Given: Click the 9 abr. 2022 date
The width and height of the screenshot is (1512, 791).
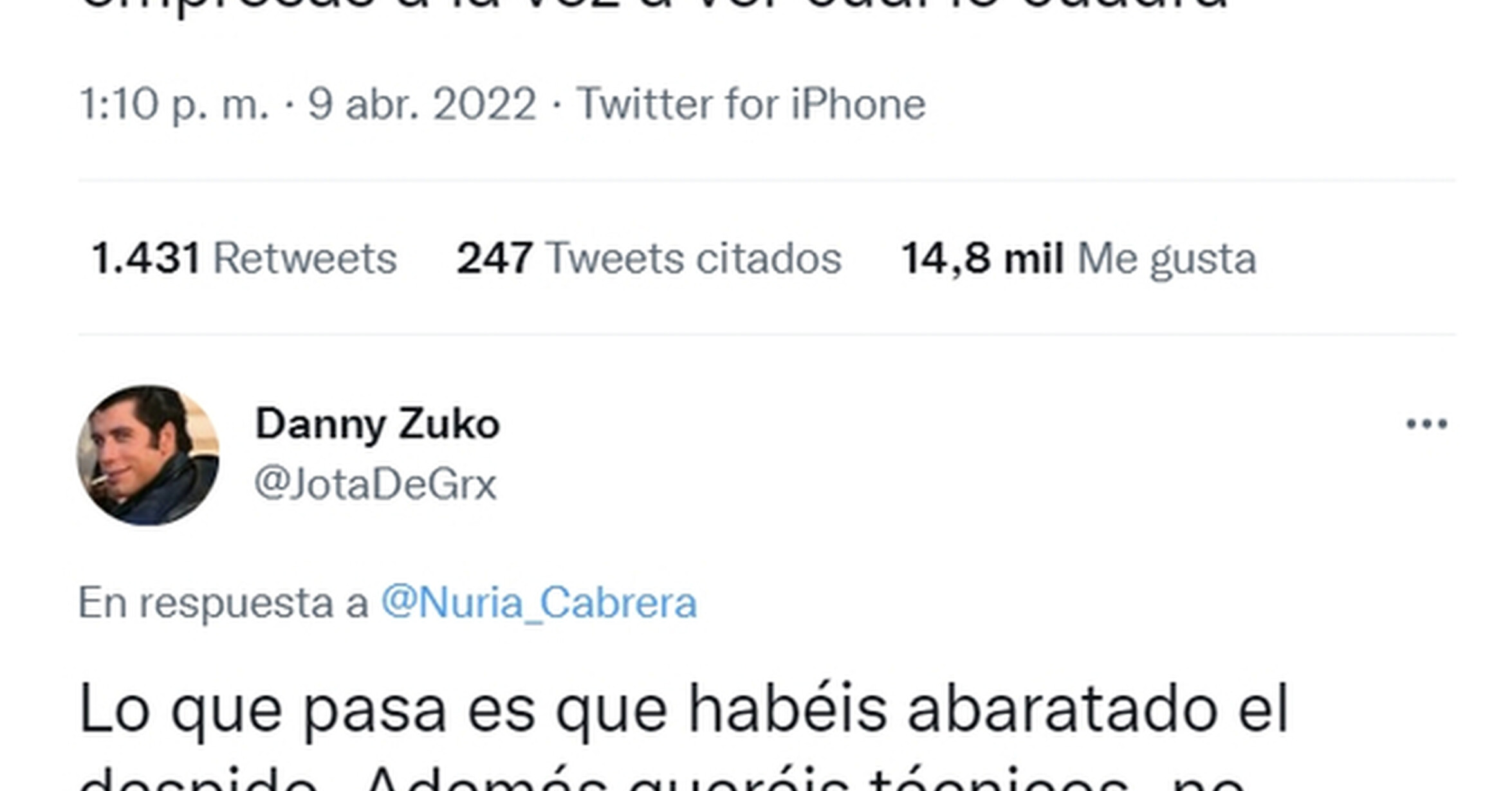Looking at the screenshot, I should (x=422, y=104).
